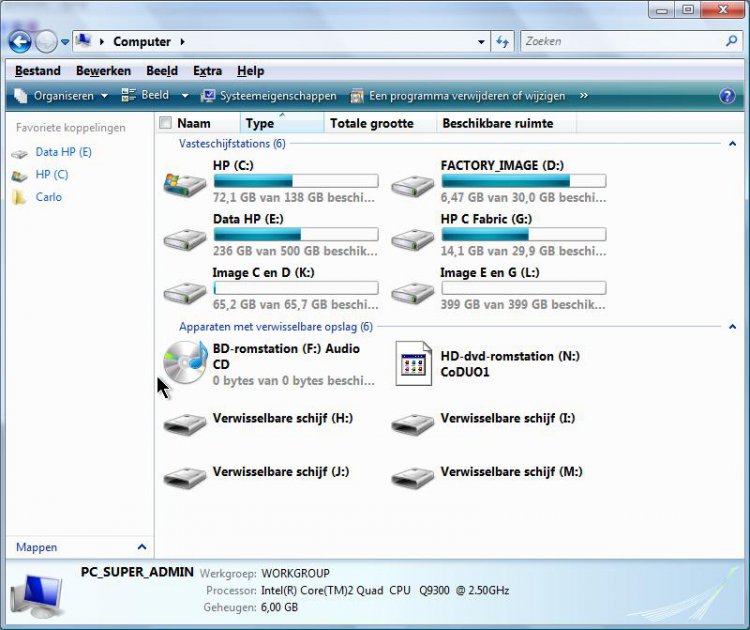Click the PC_SUPER_ADMIN computer name
The image size is (750, 630).
click(x=137, y=572)
